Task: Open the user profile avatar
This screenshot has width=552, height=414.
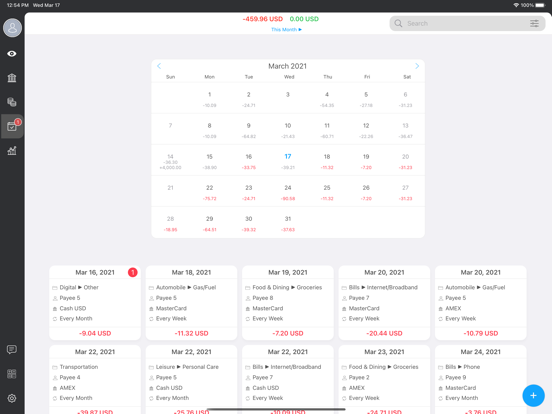Action: 12,28
